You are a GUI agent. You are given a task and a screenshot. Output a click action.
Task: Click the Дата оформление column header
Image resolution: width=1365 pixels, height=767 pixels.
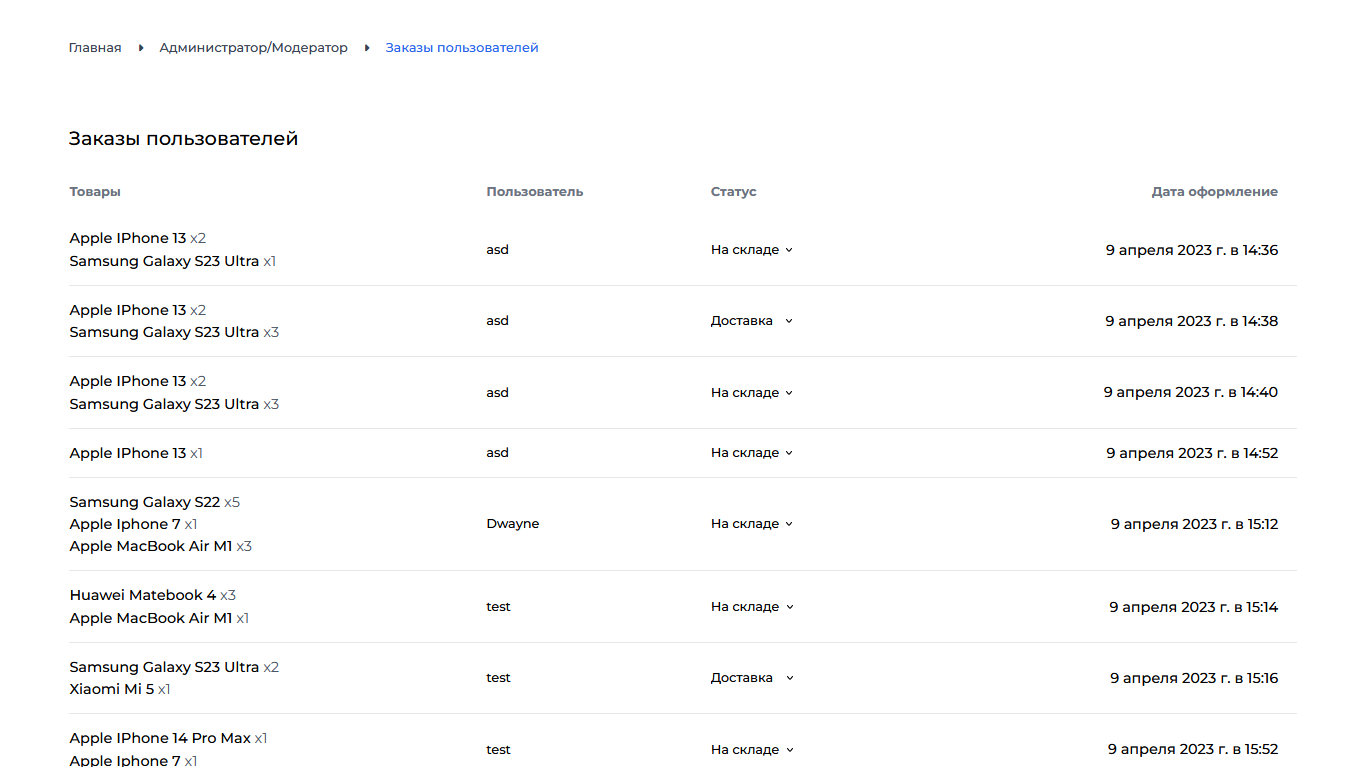pyautogui.click(x=1214, y=191)
